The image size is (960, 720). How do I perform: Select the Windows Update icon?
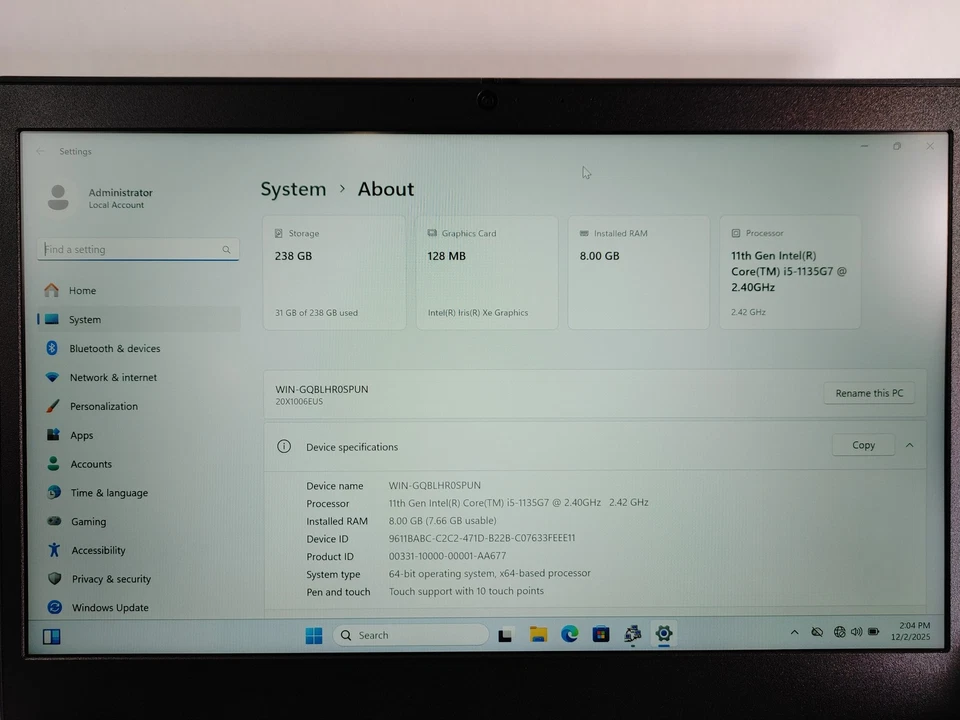[x=52, y=607]
